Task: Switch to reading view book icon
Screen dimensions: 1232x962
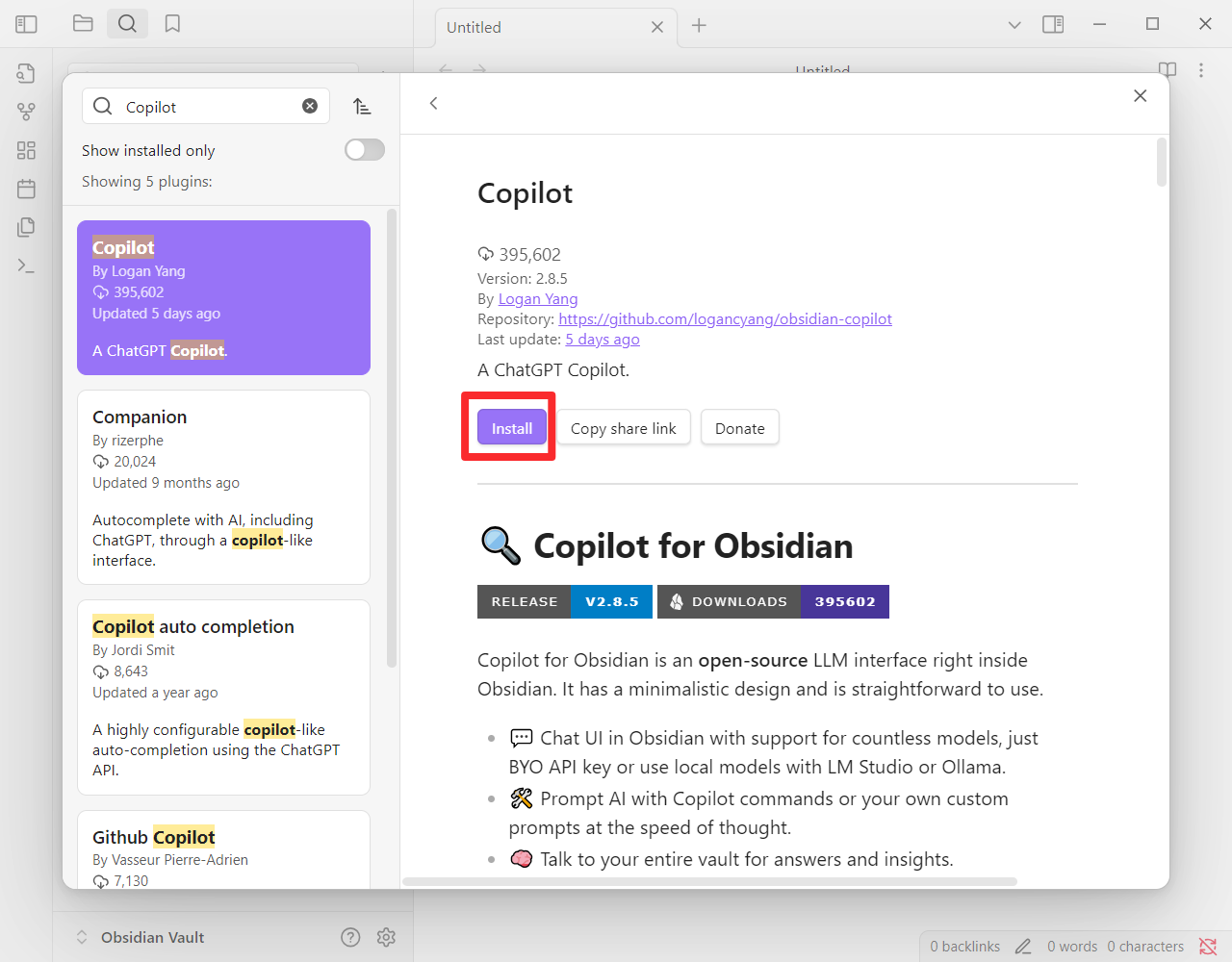Action: 1168,70
